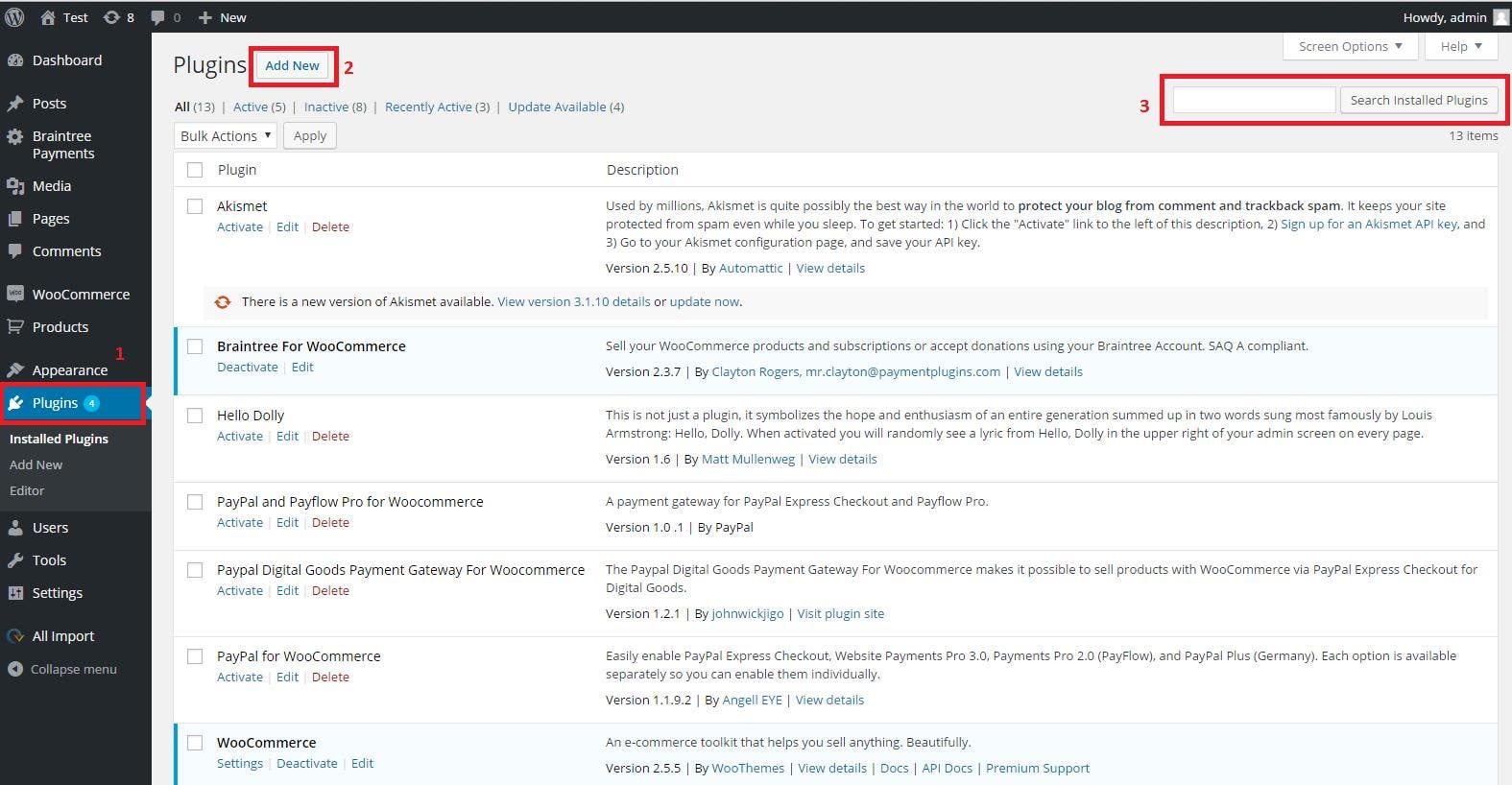This screenshot has width=1512, height=785.
Task: Click the plugin search input field
Action: pyautogui.click(x=1254, y=100)
